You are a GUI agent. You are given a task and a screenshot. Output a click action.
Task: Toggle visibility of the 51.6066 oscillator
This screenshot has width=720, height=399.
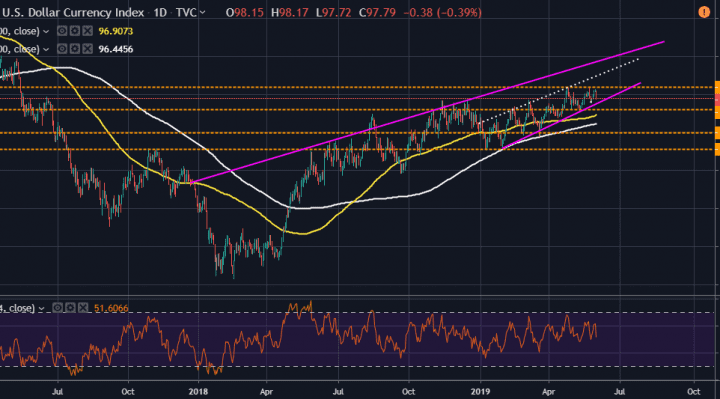coord(57,308)
